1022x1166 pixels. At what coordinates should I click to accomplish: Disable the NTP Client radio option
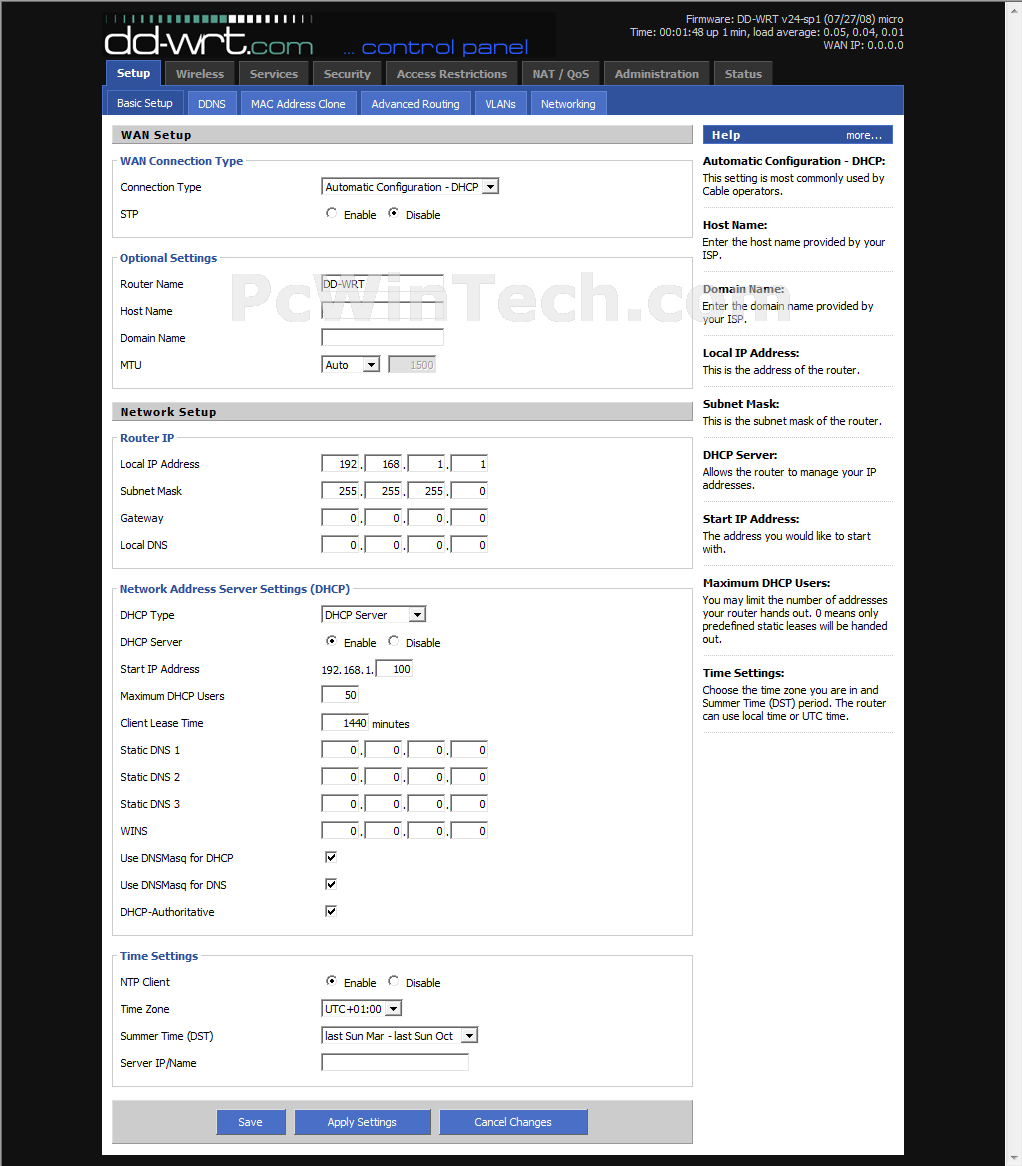393,981
